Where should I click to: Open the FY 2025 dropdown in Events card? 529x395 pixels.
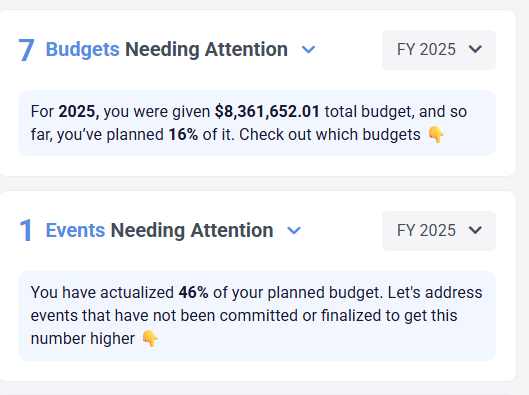(439, 231)
